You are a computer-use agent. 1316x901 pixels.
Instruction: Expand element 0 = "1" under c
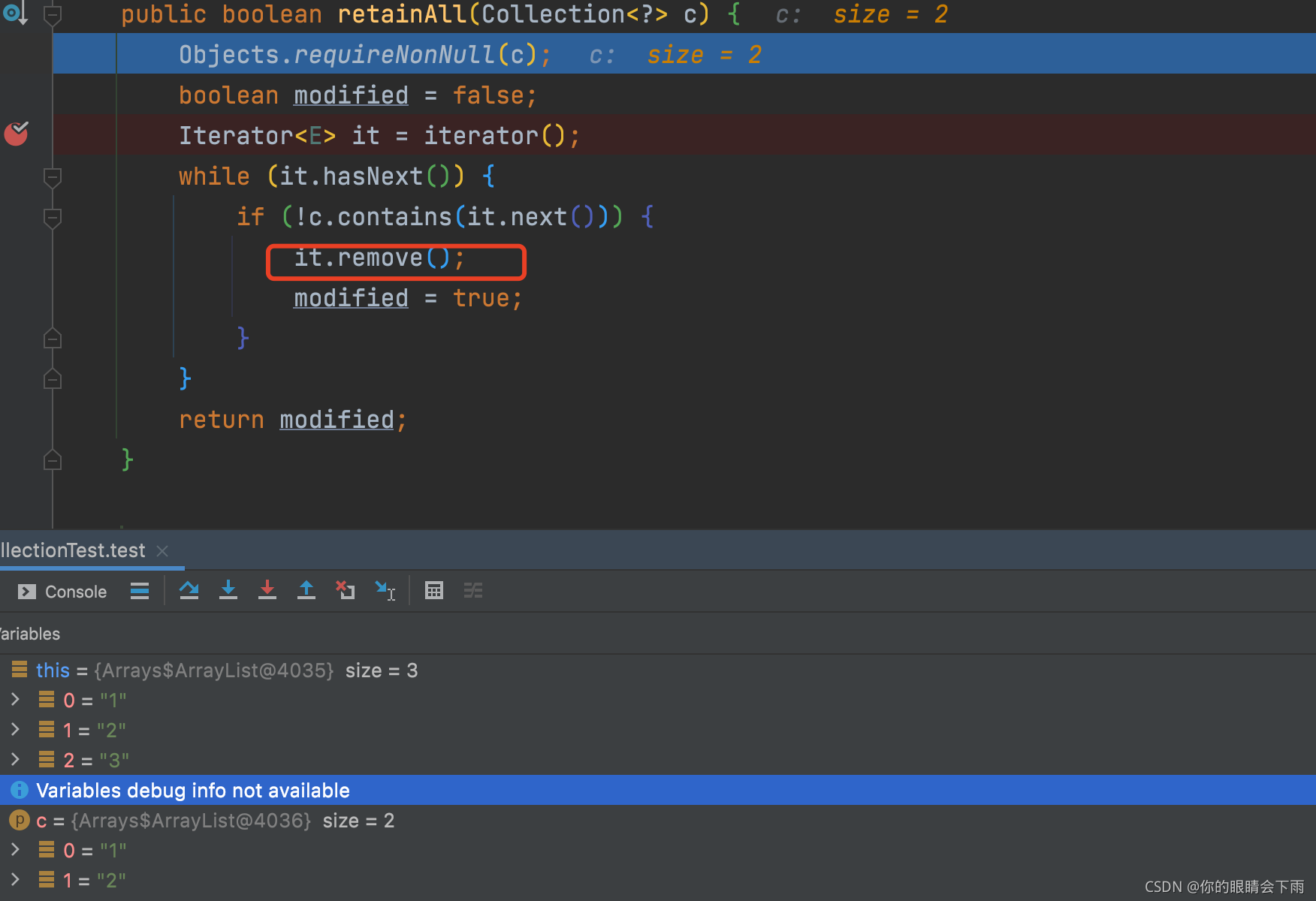pyautogui.click(x=15, y=850)
